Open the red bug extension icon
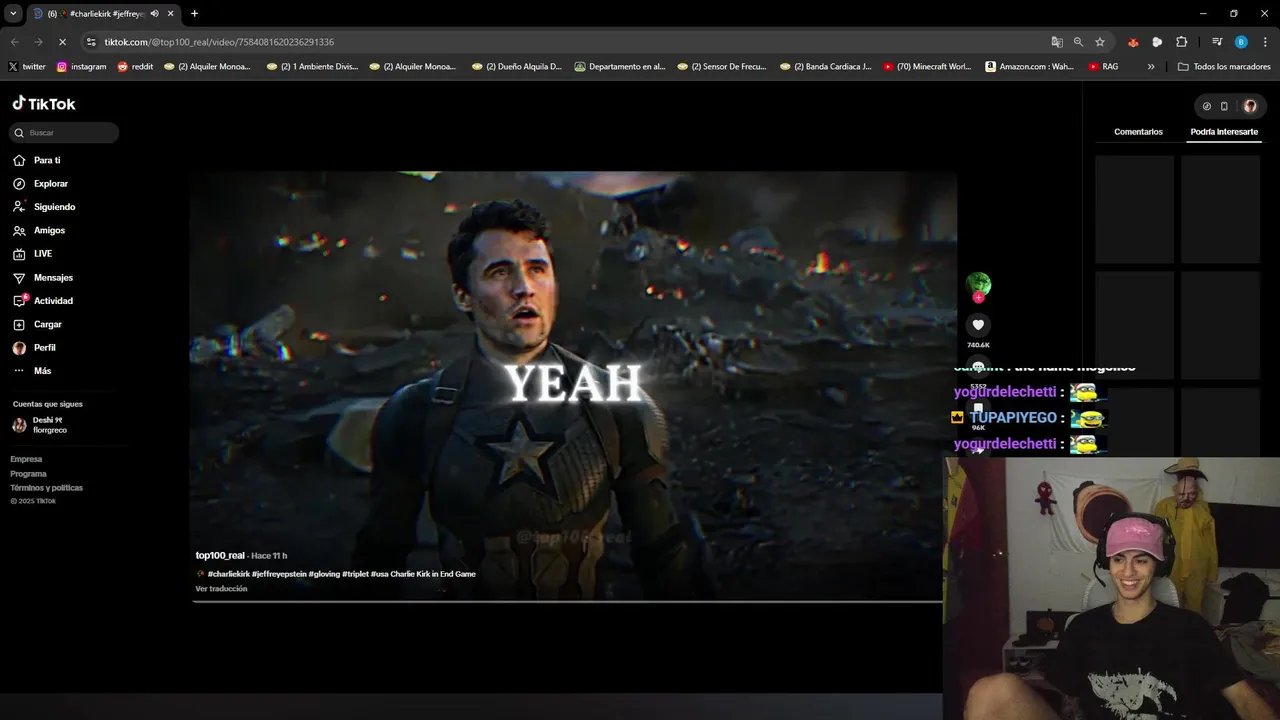Screen dimensions: 1280x720 point(1133,42)
